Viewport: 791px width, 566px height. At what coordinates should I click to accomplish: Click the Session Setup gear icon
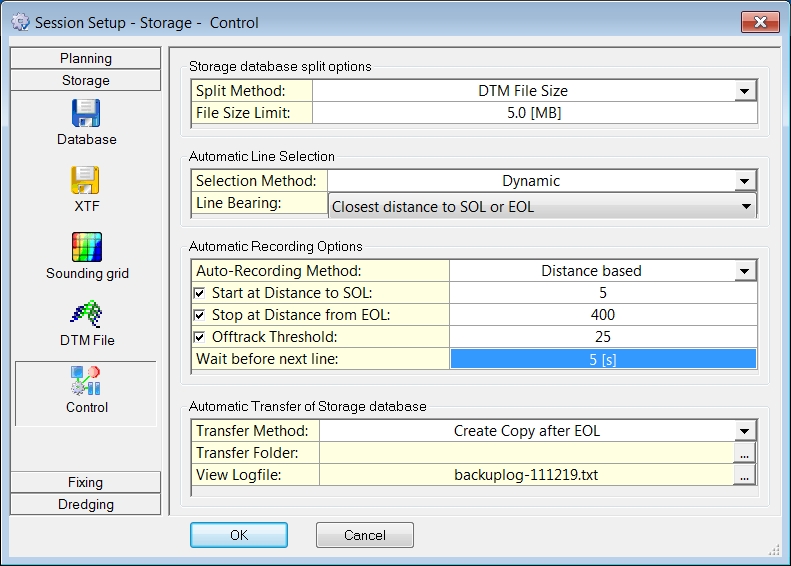click(19, 22)
